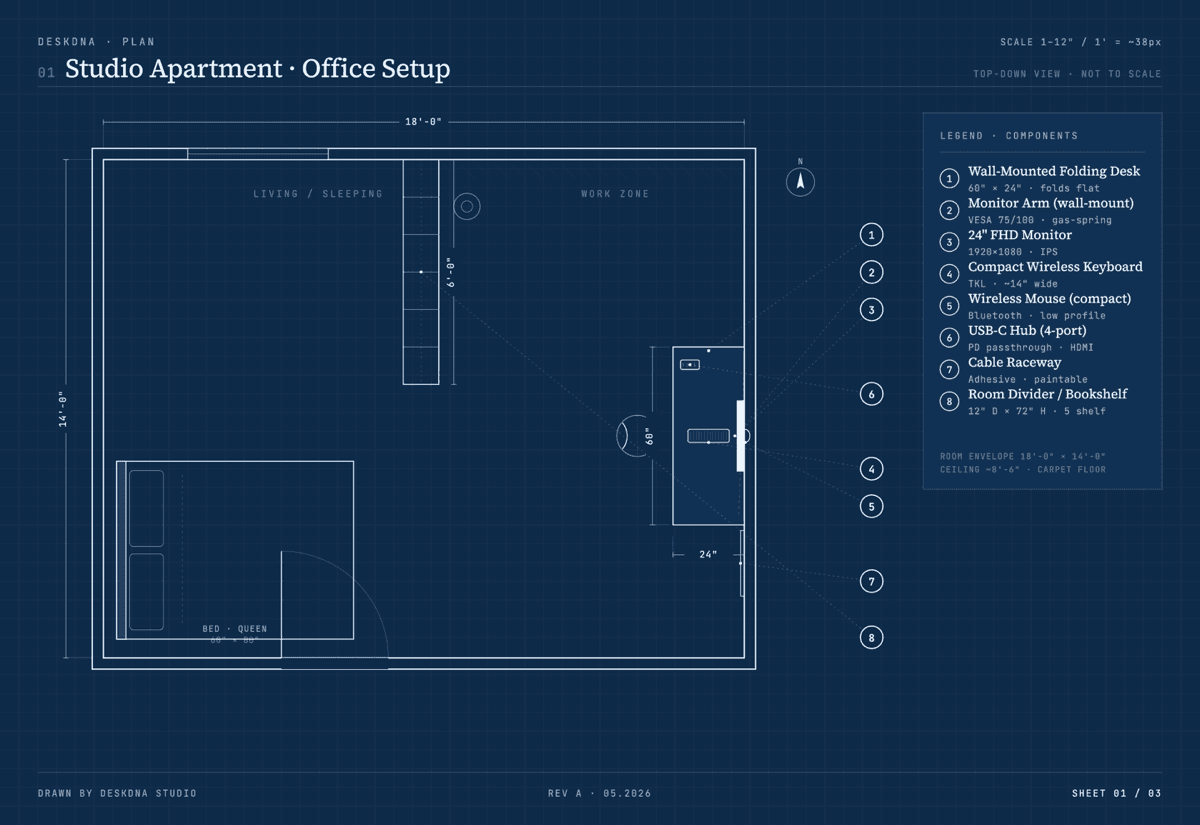1200x825 pixels.
Task: Click the 'BED · QUEEN' label
Action: pyautogui.click(x=235, y=629)
